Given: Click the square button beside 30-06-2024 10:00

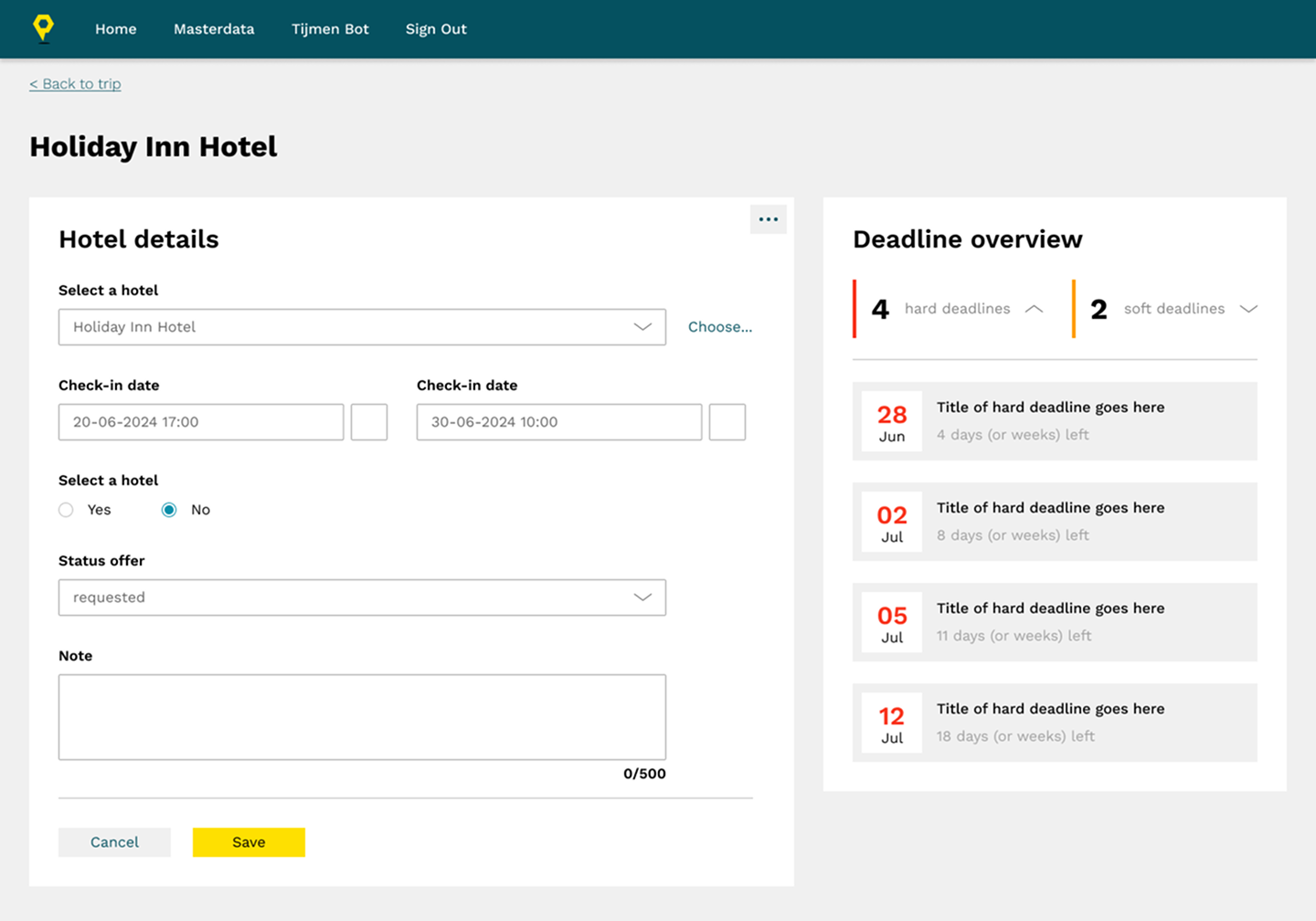Looking at the screenshot, I should point(727,422).
